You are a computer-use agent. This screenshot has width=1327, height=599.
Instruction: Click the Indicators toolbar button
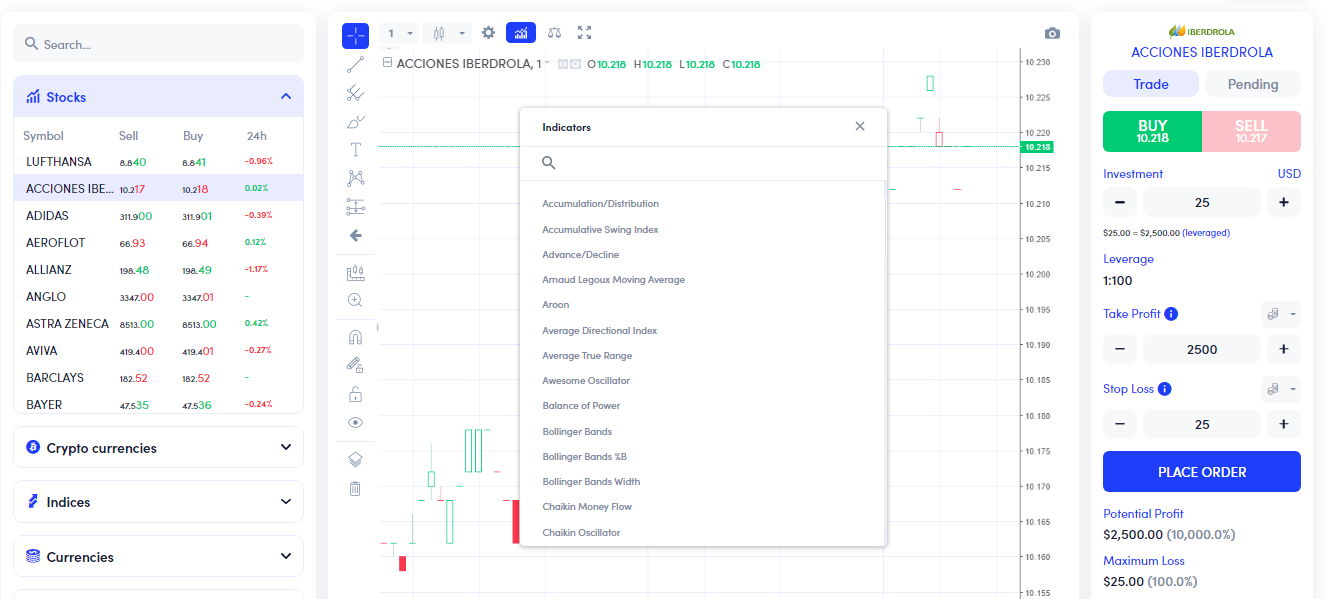click(521, 33)
